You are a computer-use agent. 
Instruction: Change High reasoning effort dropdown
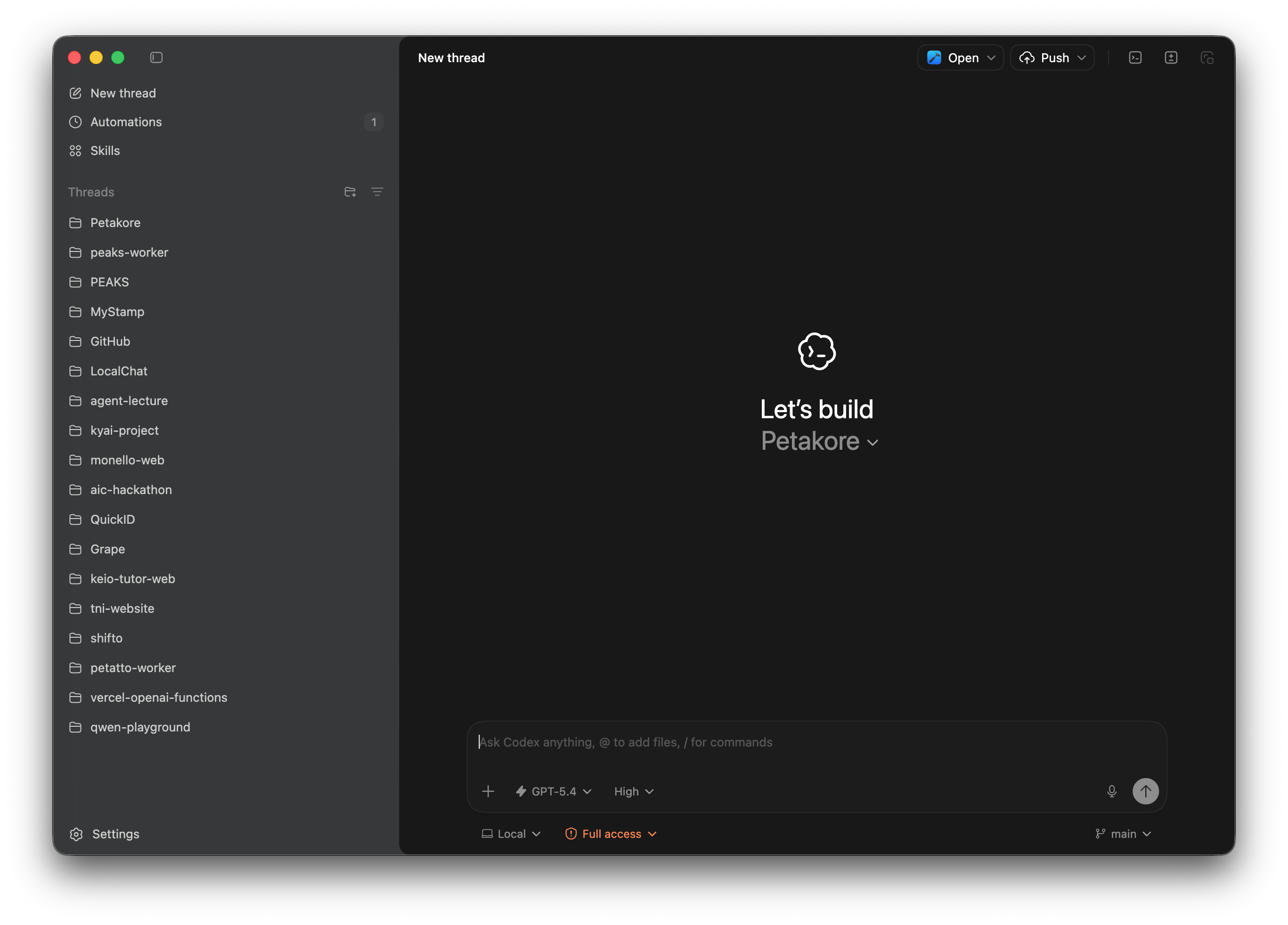(x=634, y=791)
